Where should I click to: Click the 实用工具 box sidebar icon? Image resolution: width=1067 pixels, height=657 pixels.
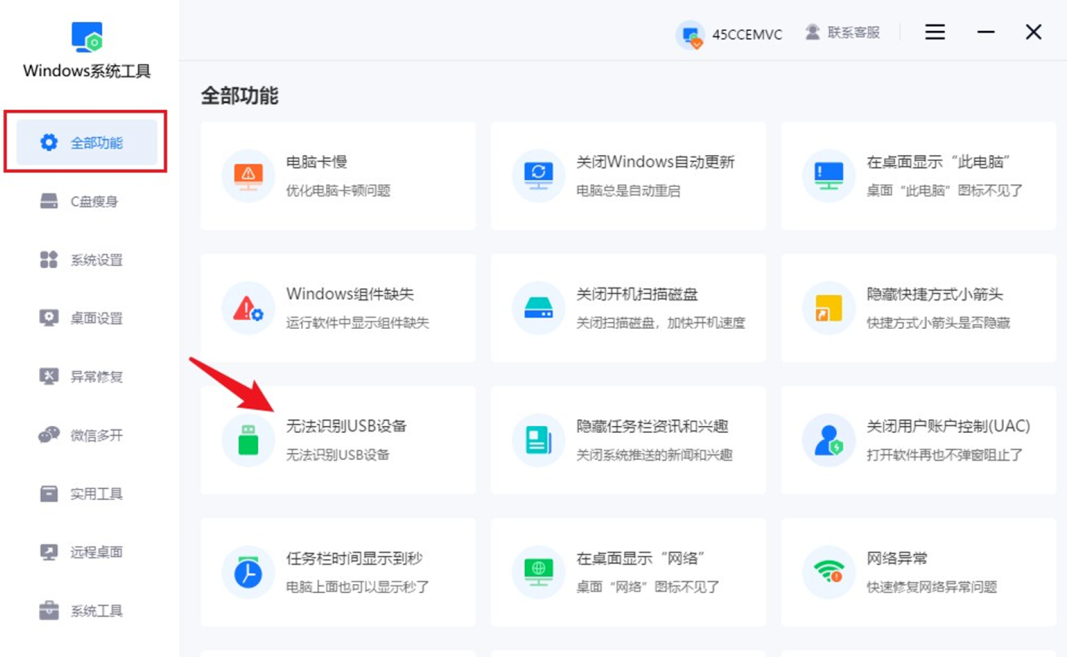tap(49, 494)
